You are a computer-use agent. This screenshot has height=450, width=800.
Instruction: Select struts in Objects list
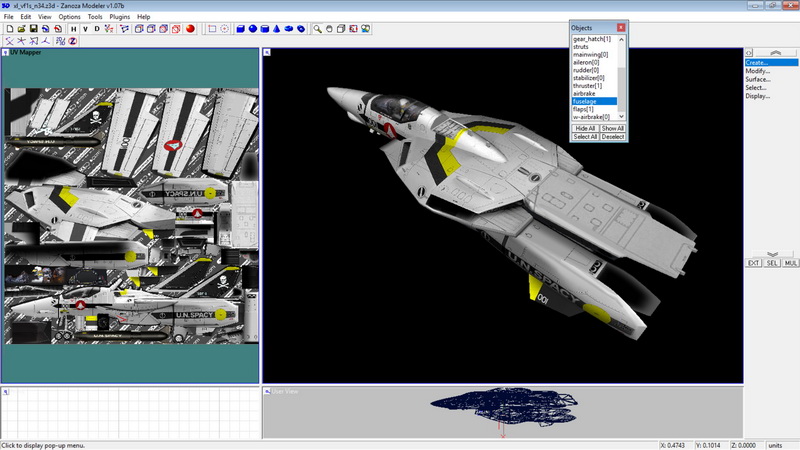pyautogui.click(x=594, y=46)
